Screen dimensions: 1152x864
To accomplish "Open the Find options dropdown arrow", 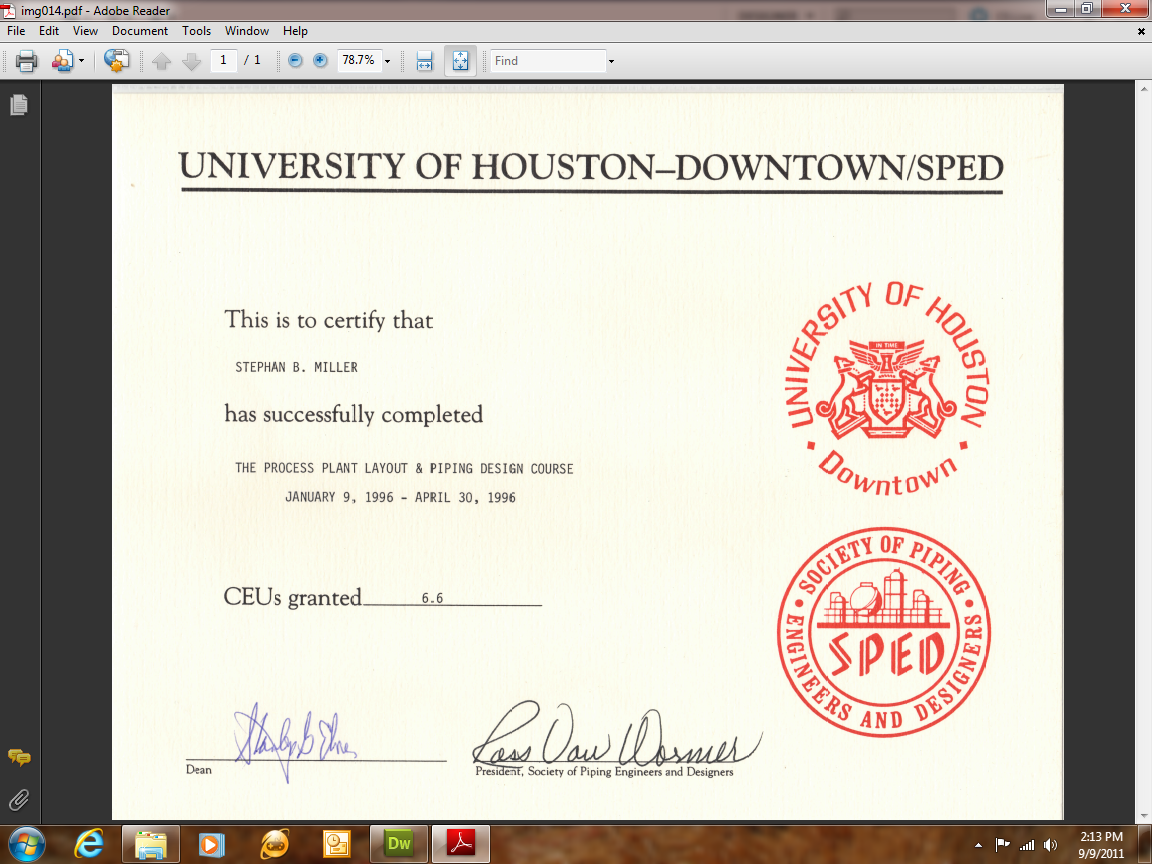I will pyautogui.click(x=611, y=61).
